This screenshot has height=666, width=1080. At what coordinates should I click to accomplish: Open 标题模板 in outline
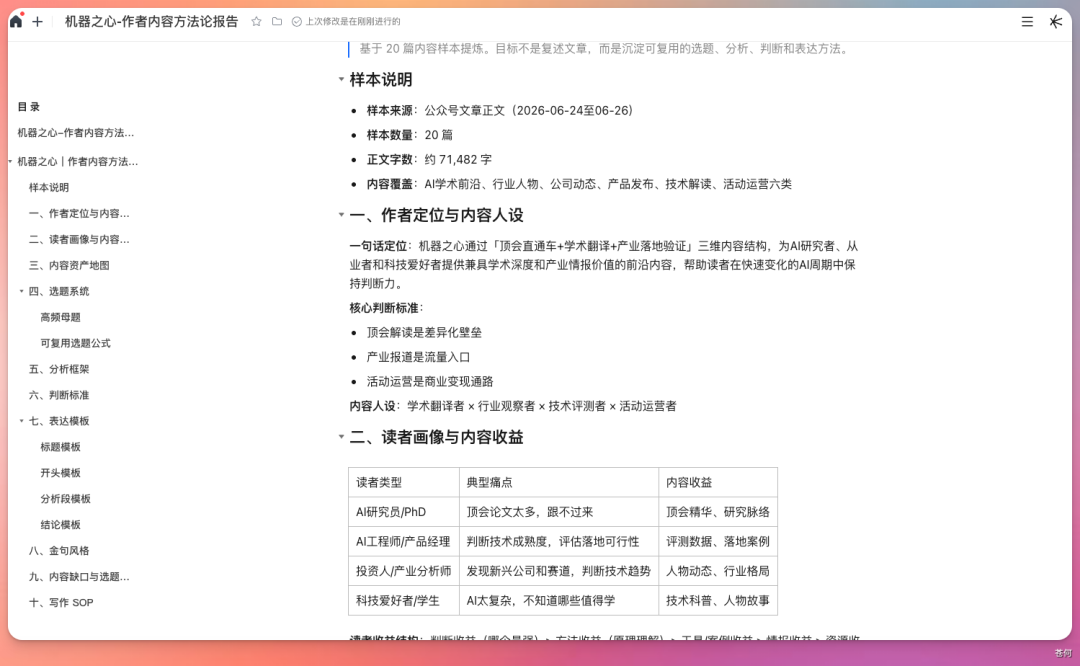[x=61, y=447]
